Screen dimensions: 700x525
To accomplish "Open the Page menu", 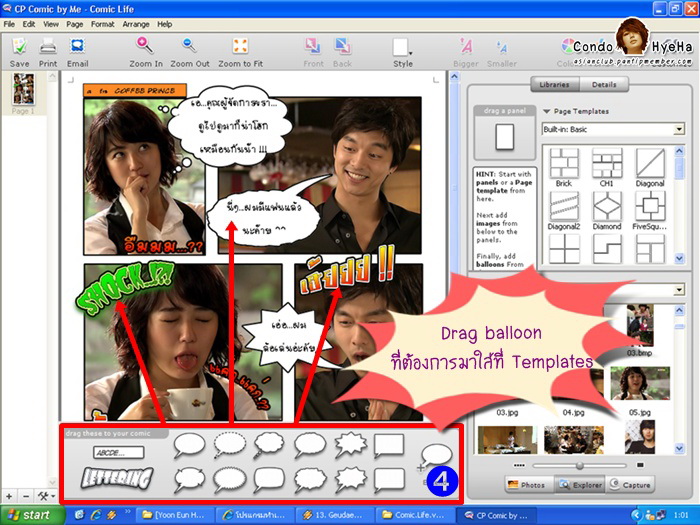I will [x=75, y=24].
